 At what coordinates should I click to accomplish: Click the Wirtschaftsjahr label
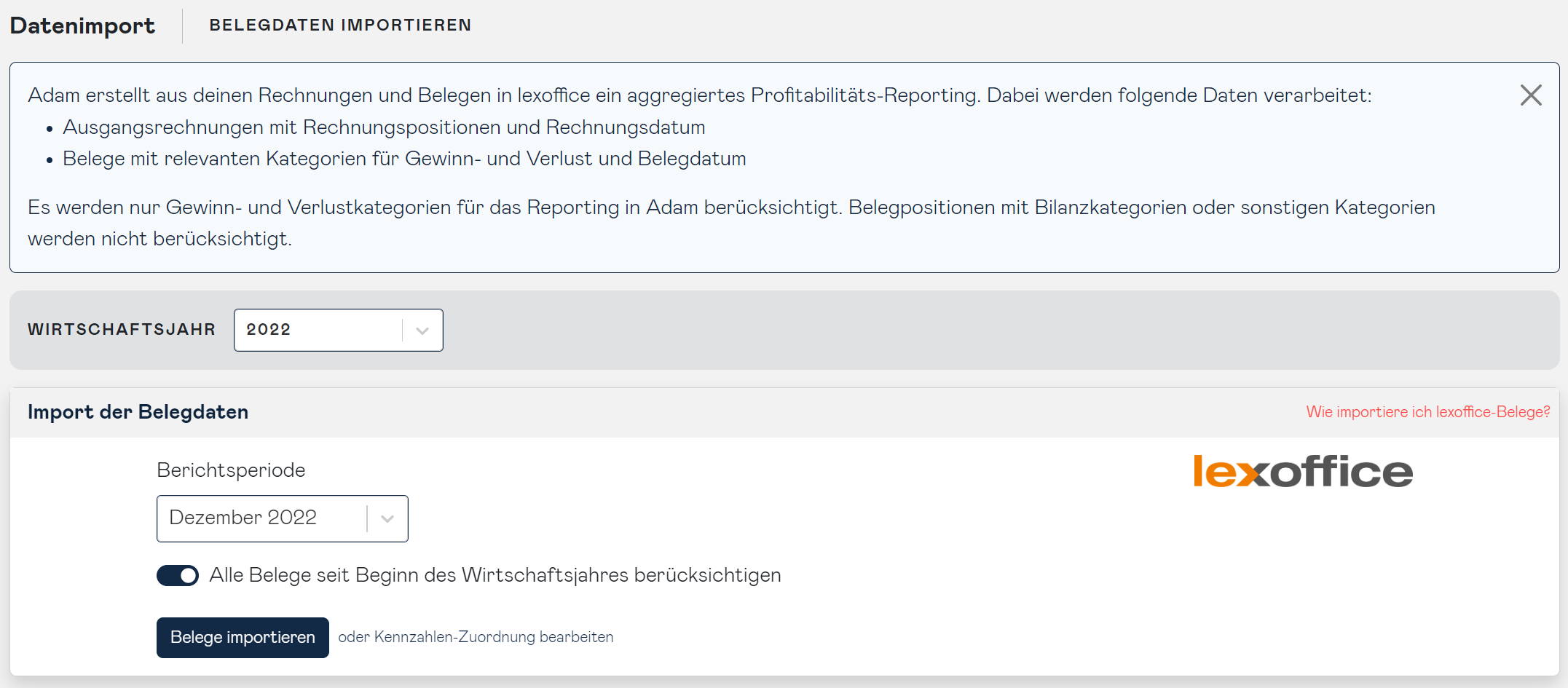122,330
